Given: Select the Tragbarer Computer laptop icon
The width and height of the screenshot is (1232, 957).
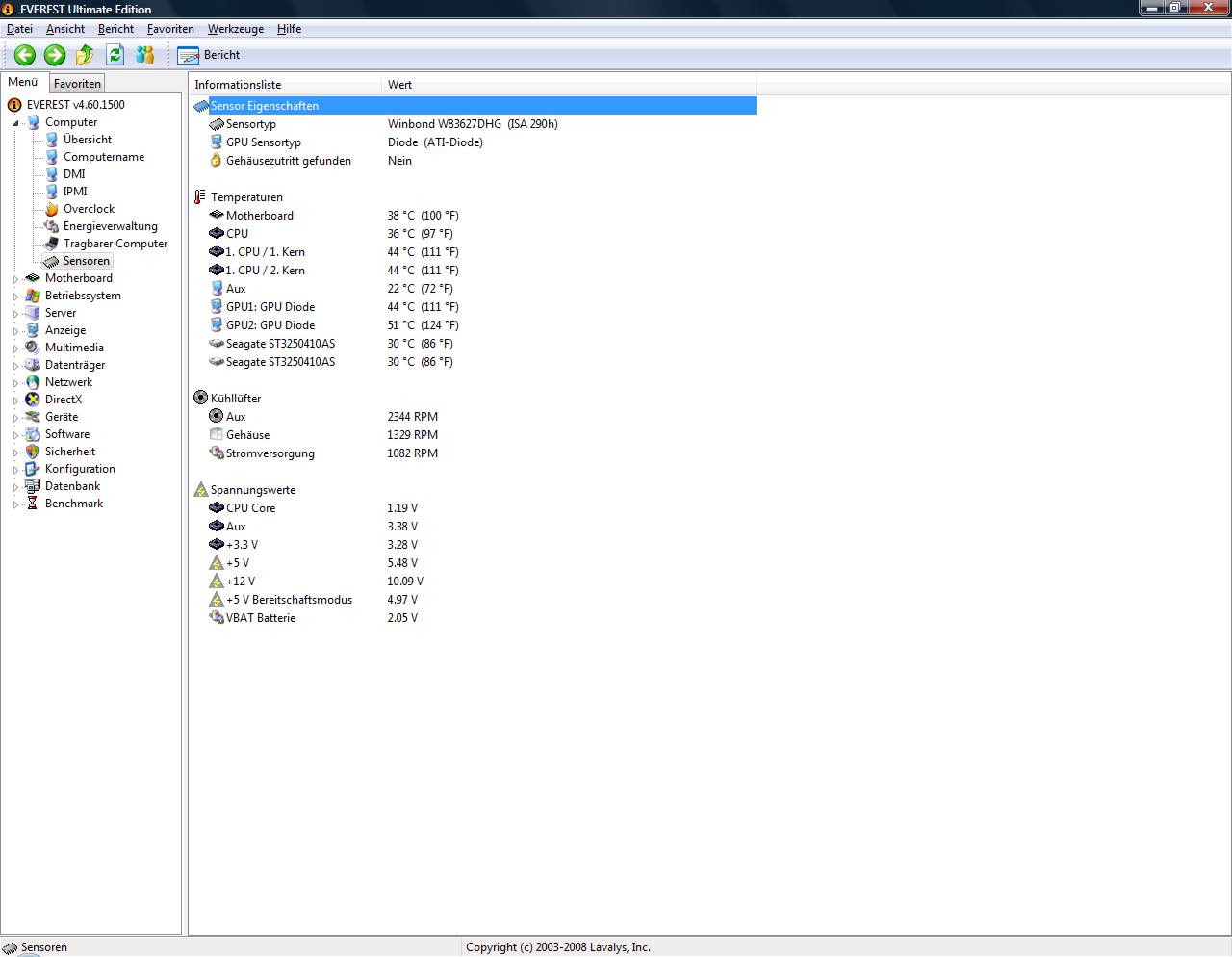Looking at the screenshot, I should coord(52,244).
